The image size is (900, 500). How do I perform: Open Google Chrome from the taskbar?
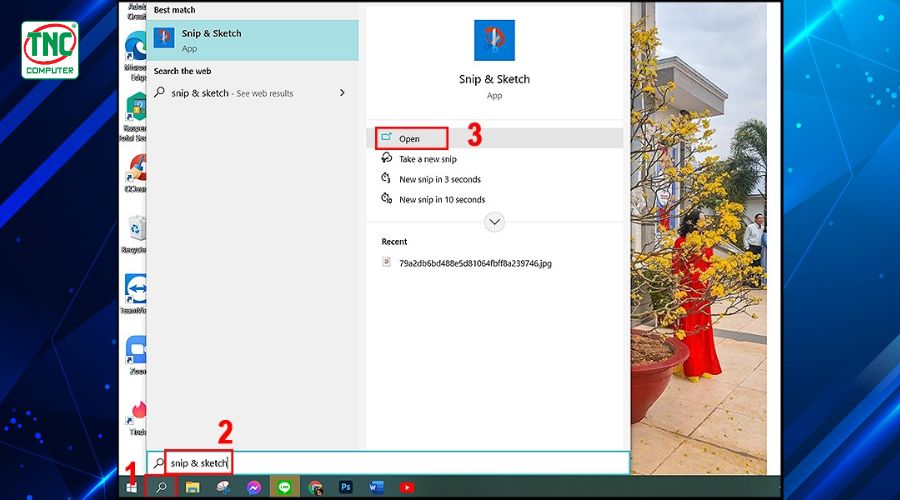[315, 487]
